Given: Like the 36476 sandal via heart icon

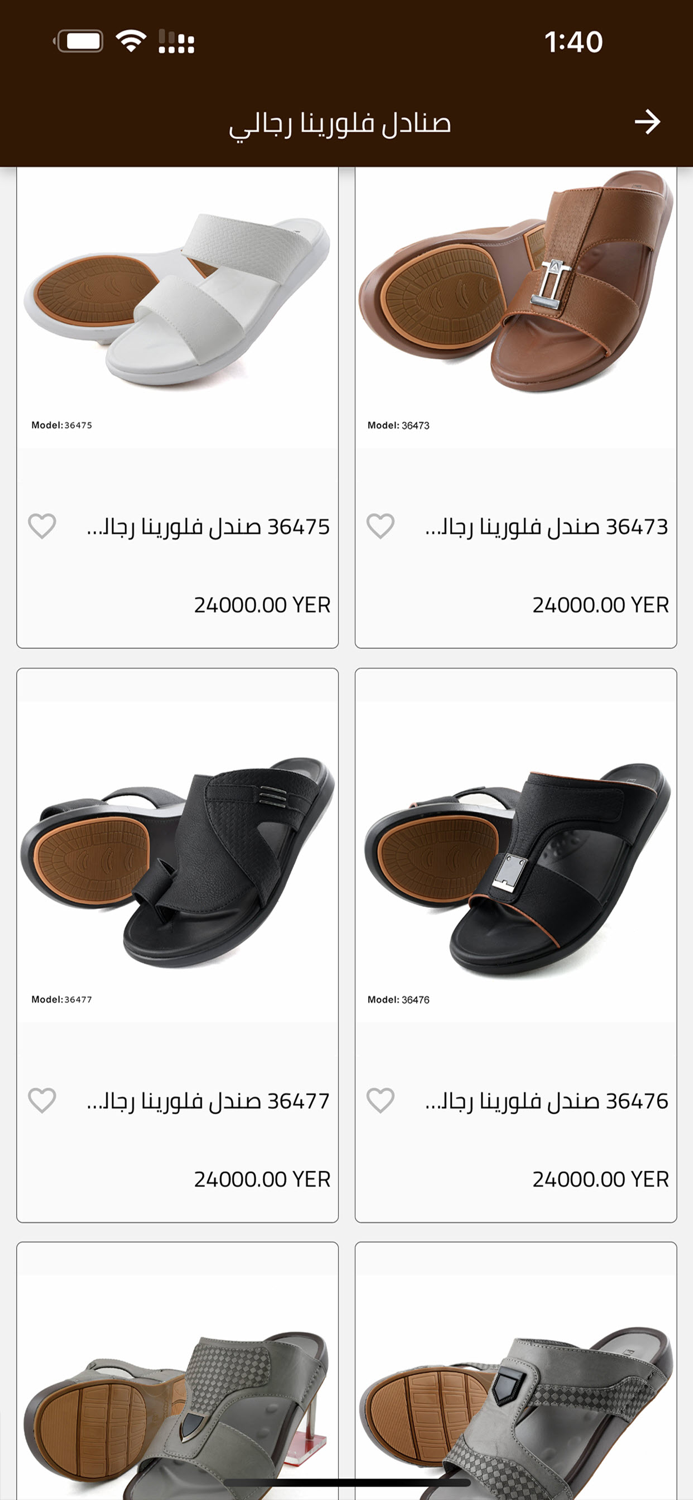Looking at the screenshot, I should [x=380, y=1100].
